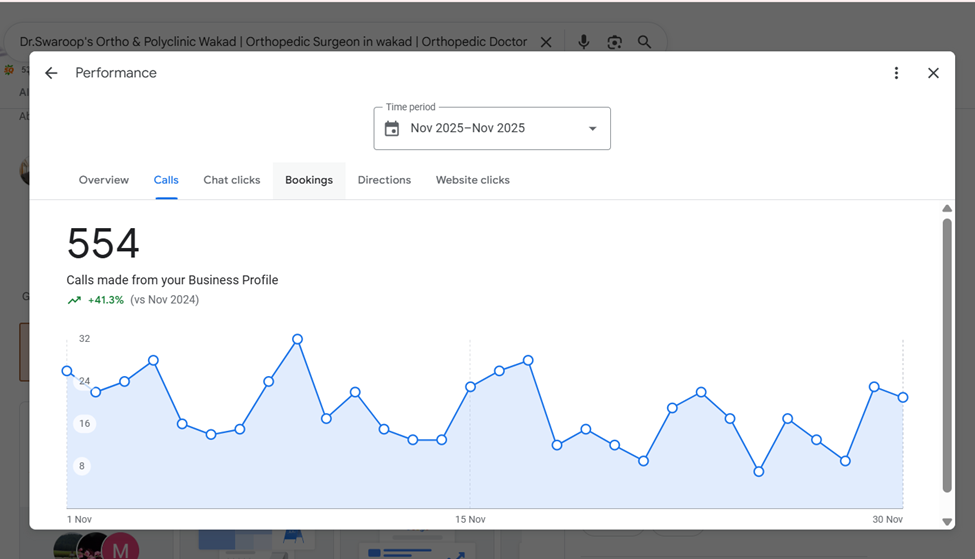The height and width of the screenshot is (559, 975).
Task: Click the Google search box text
Action: coord(273,42)
